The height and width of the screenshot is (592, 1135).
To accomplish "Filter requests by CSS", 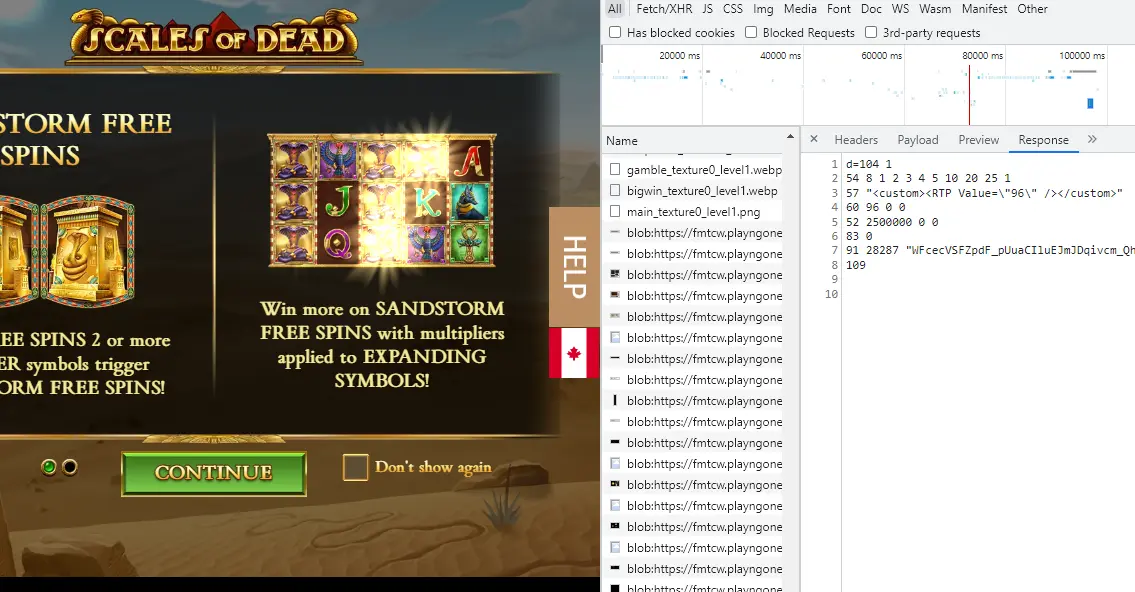I will (x=733, y=9).
